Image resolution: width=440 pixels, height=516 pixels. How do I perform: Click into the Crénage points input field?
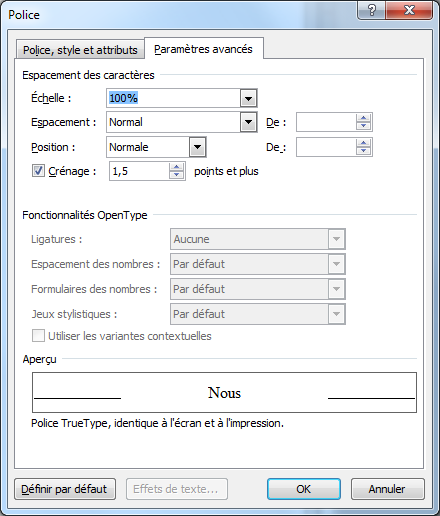(139, 171)
